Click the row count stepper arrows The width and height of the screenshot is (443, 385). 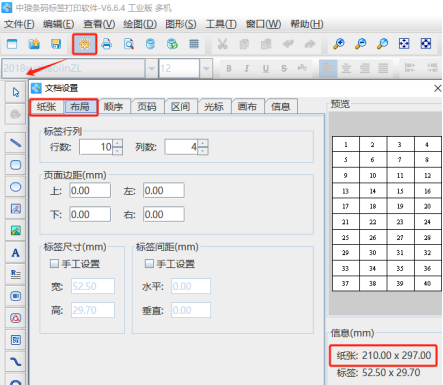click(x=118, y=147)
